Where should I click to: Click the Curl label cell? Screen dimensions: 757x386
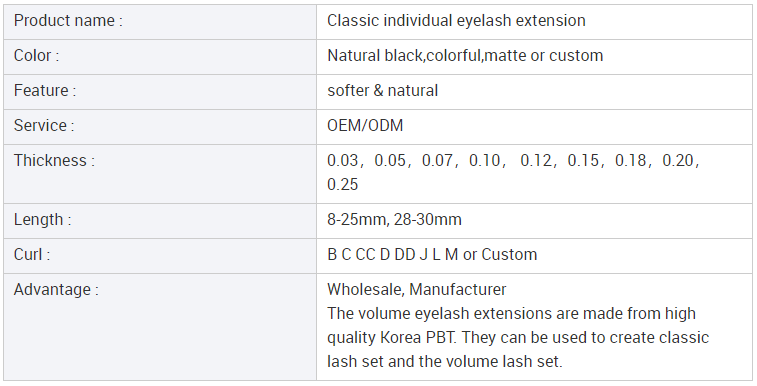tap(160, 255)
